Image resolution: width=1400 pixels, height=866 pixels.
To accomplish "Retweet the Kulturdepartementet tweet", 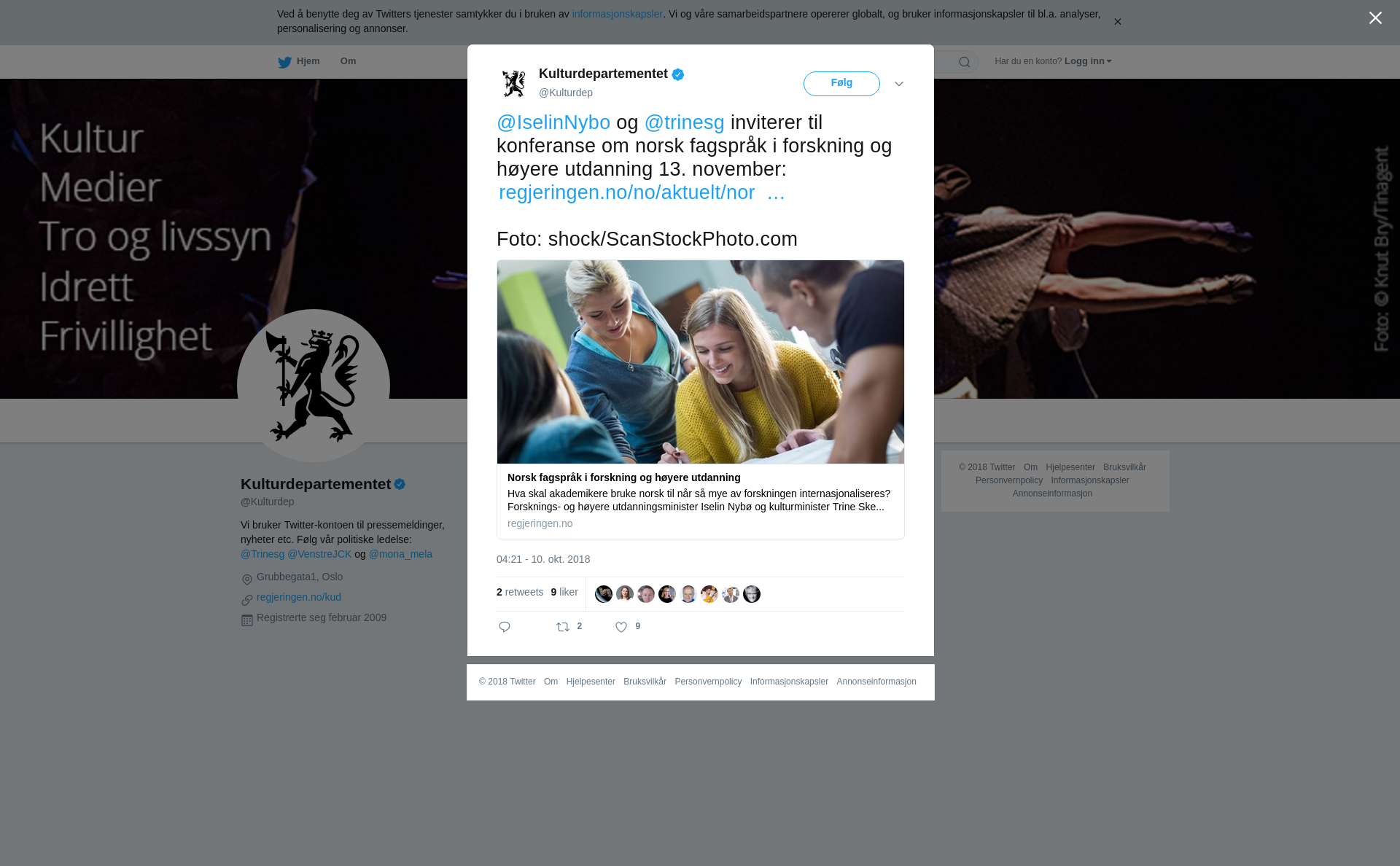I will tap(563, 627).
